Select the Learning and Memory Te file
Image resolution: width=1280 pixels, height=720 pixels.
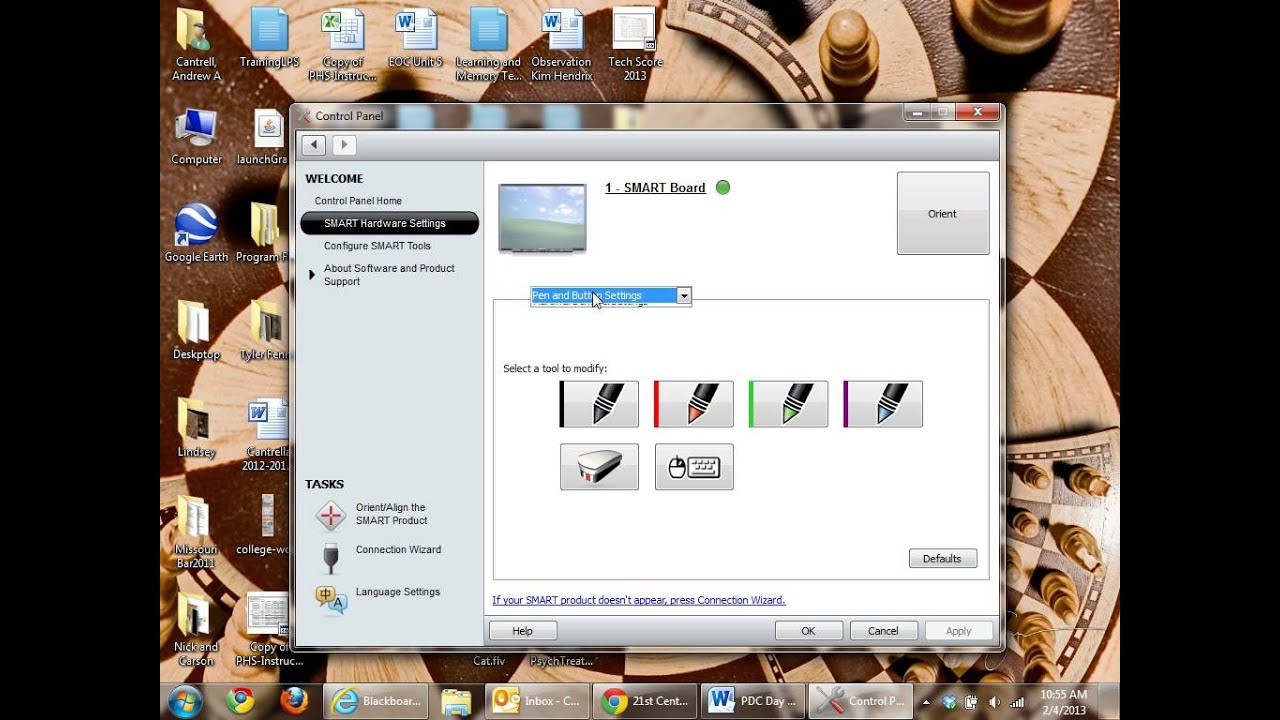488,45
